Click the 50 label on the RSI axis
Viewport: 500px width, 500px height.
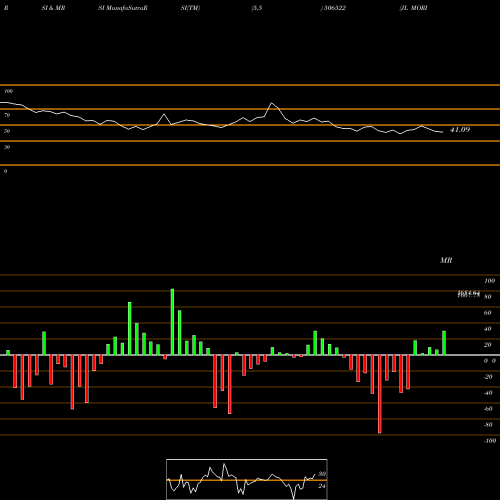tap(7, 131)
